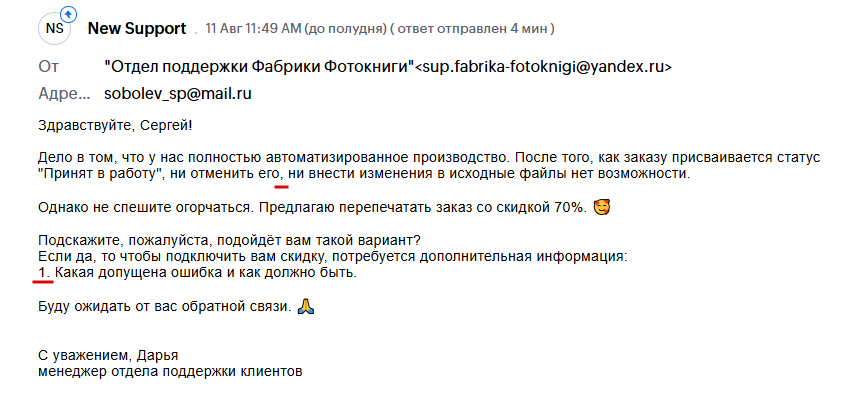Screen dimensions: 846x396
Task: Click the sender name 'Отдел поддержки Фабрики Фотокниги'
Action: click(259, 66)
